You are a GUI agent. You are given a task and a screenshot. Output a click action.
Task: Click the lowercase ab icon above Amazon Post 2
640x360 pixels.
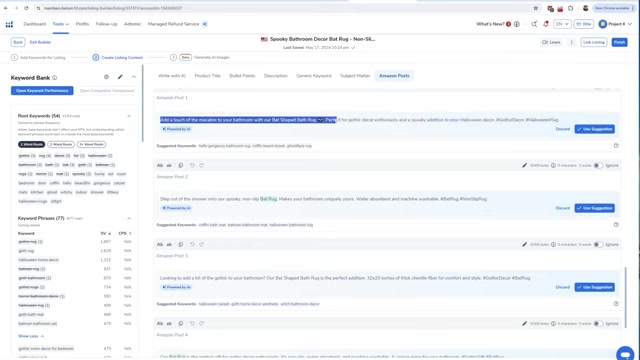click(169, 165)
